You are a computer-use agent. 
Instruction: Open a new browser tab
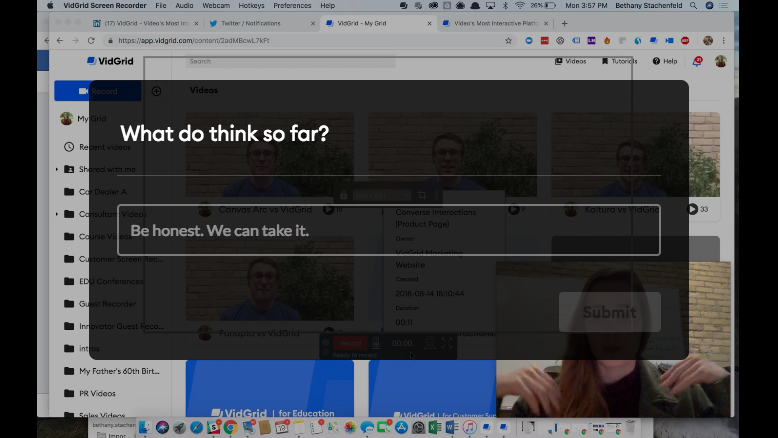tap(564, 23)
